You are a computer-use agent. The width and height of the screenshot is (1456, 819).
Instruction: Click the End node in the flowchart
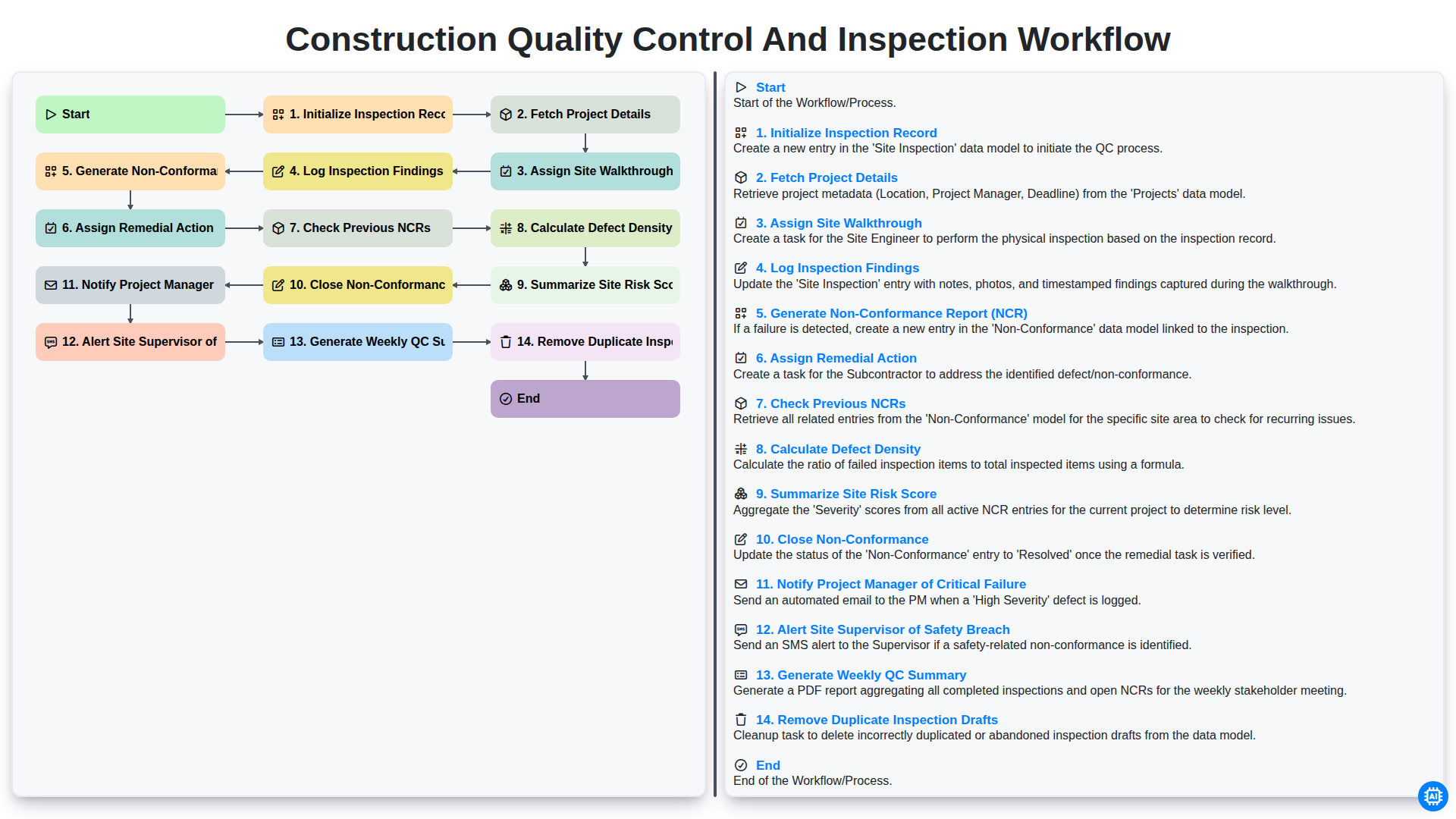[585, 399]
